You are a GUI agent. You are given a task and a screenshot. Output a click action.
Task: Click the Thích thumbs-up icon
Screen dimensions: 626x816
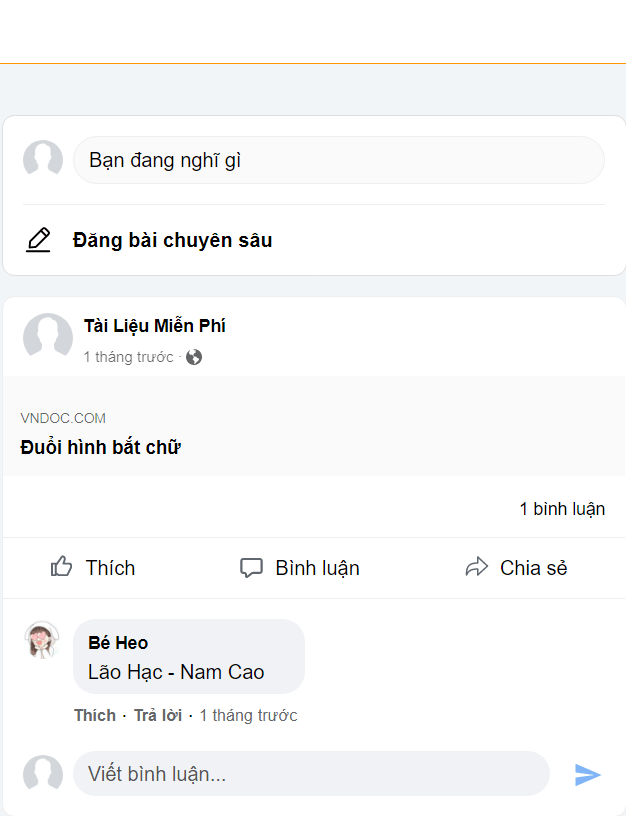point(60,567)
